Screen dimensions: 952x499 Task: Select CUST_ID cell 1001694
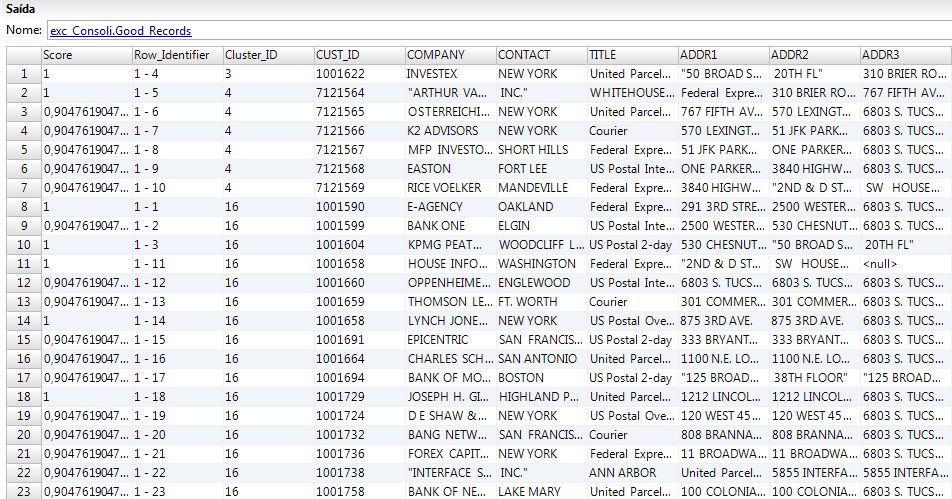click(360, 378)
